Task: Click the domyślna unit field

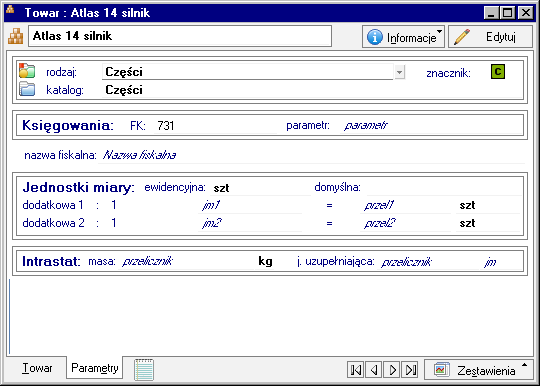Action: point(443,188)
